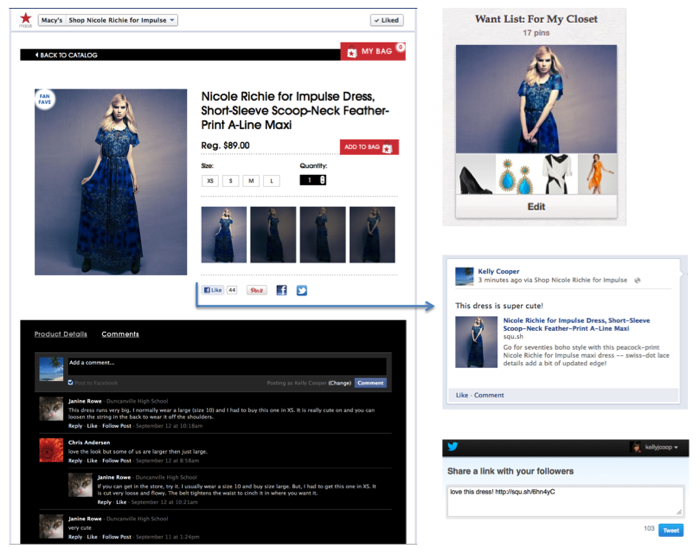This screenshot has width=700, height=556.
Task: Switch to Product Details tab
Action: coord(61,334)
